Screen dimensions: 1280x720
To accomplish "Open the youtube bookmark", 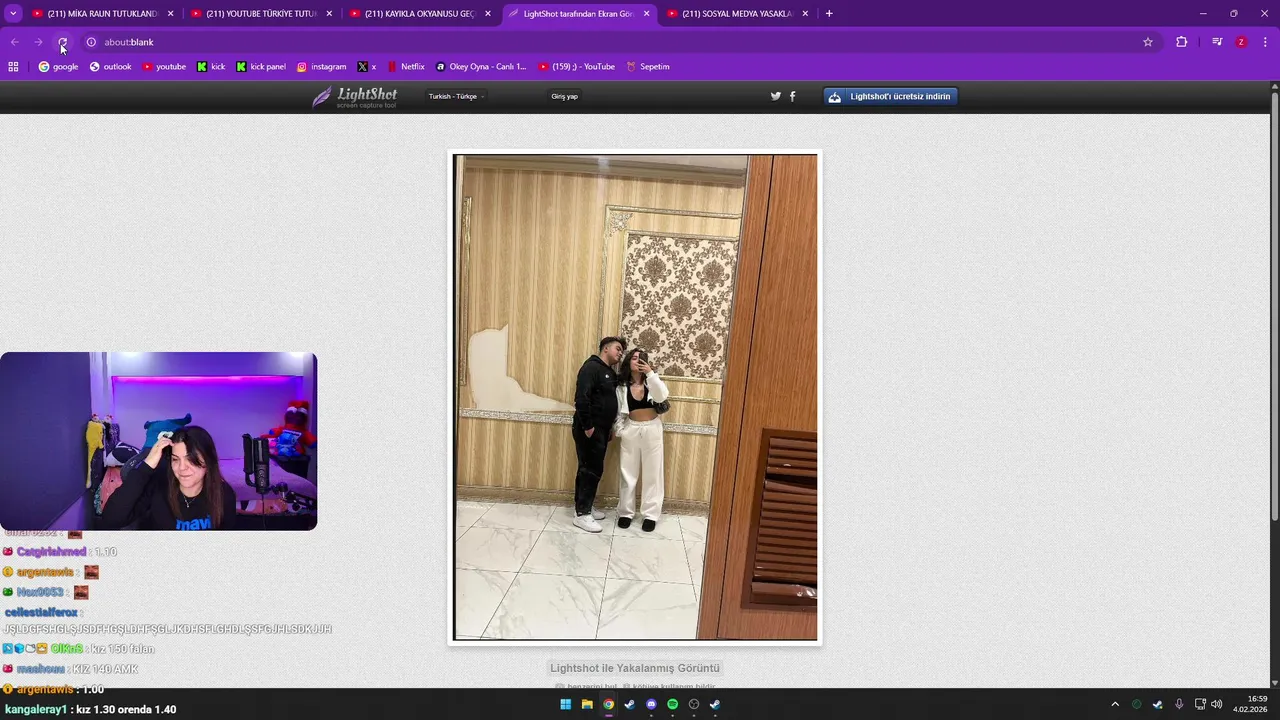I will 164,67.
